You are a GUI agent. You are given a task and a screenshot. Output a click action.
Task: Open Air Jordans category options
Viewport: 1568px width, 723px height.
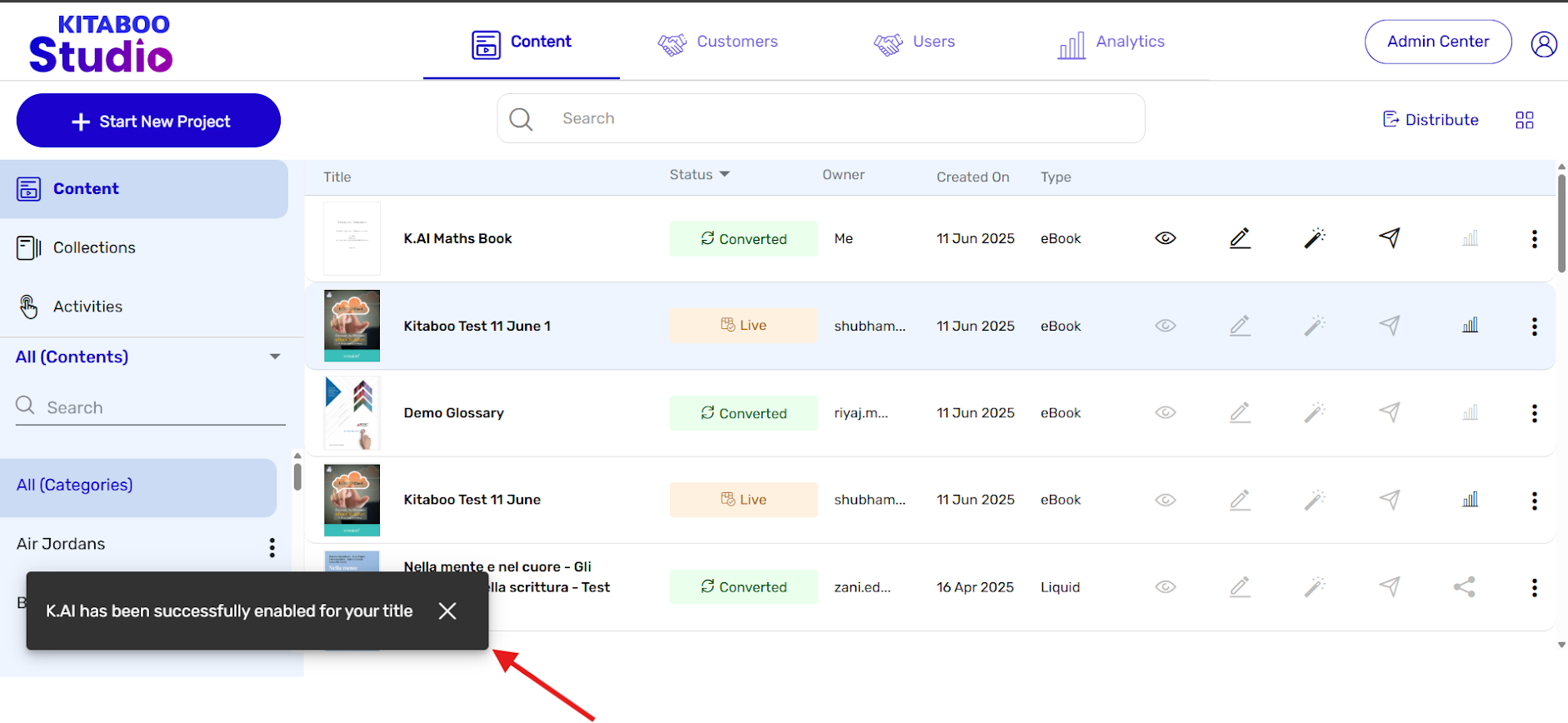(272, 547)
